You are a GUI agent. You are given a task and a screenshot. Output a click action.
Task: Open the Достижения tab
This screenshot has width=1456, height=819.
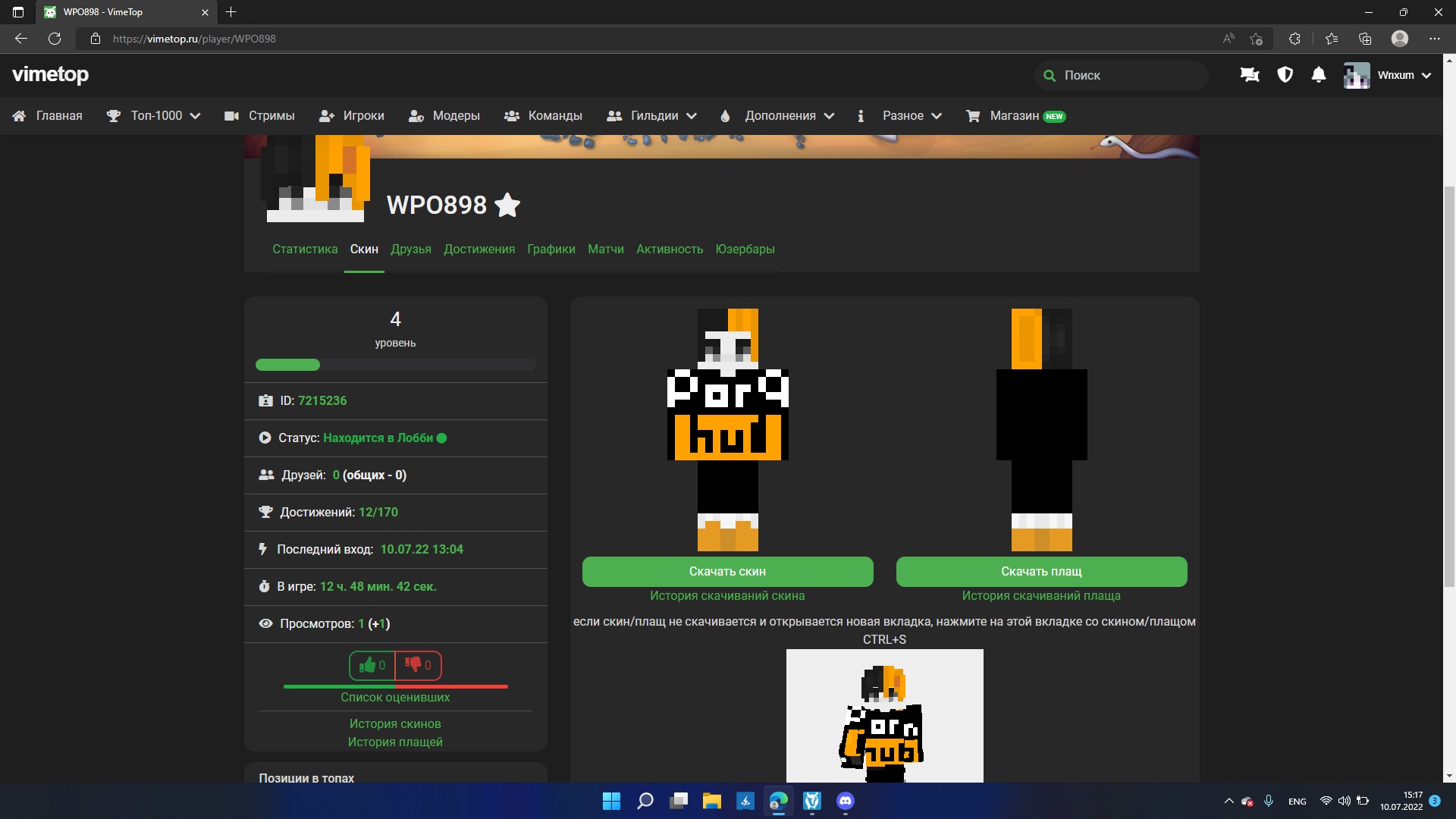[x=479, y=249]
